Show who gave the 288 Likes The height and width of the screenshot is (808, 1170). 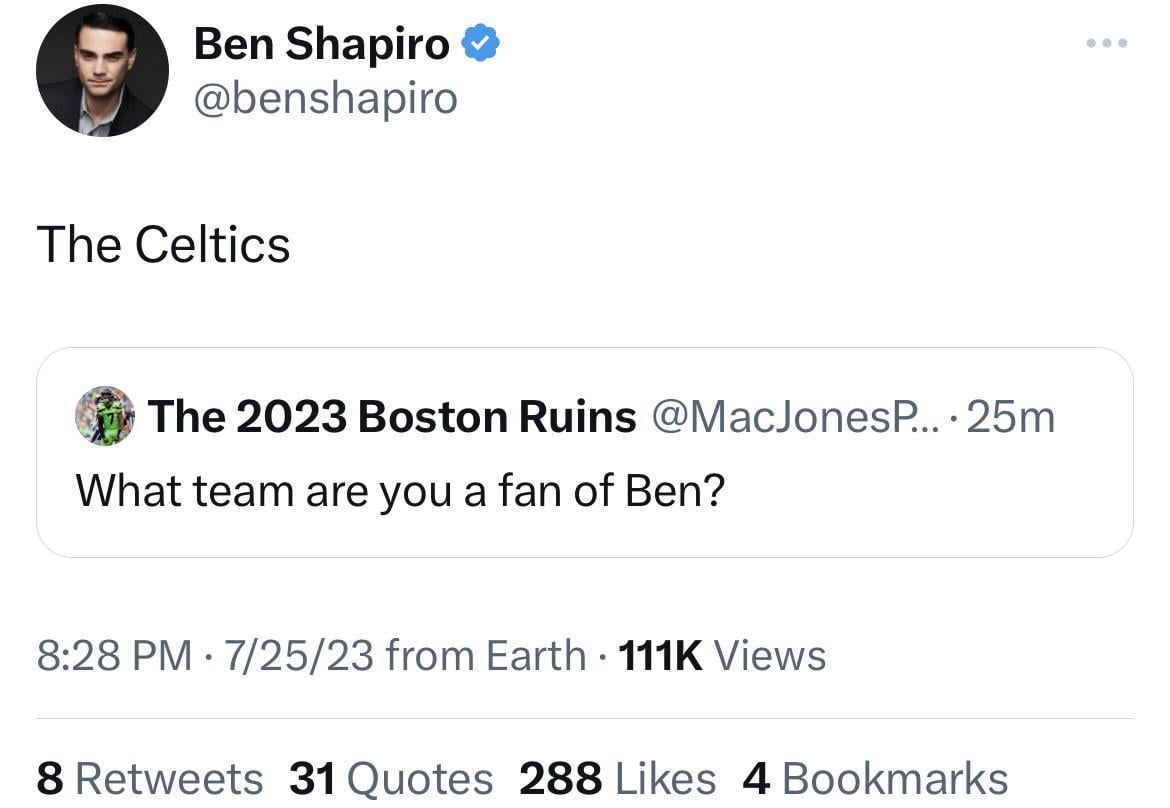coord(618,779)
